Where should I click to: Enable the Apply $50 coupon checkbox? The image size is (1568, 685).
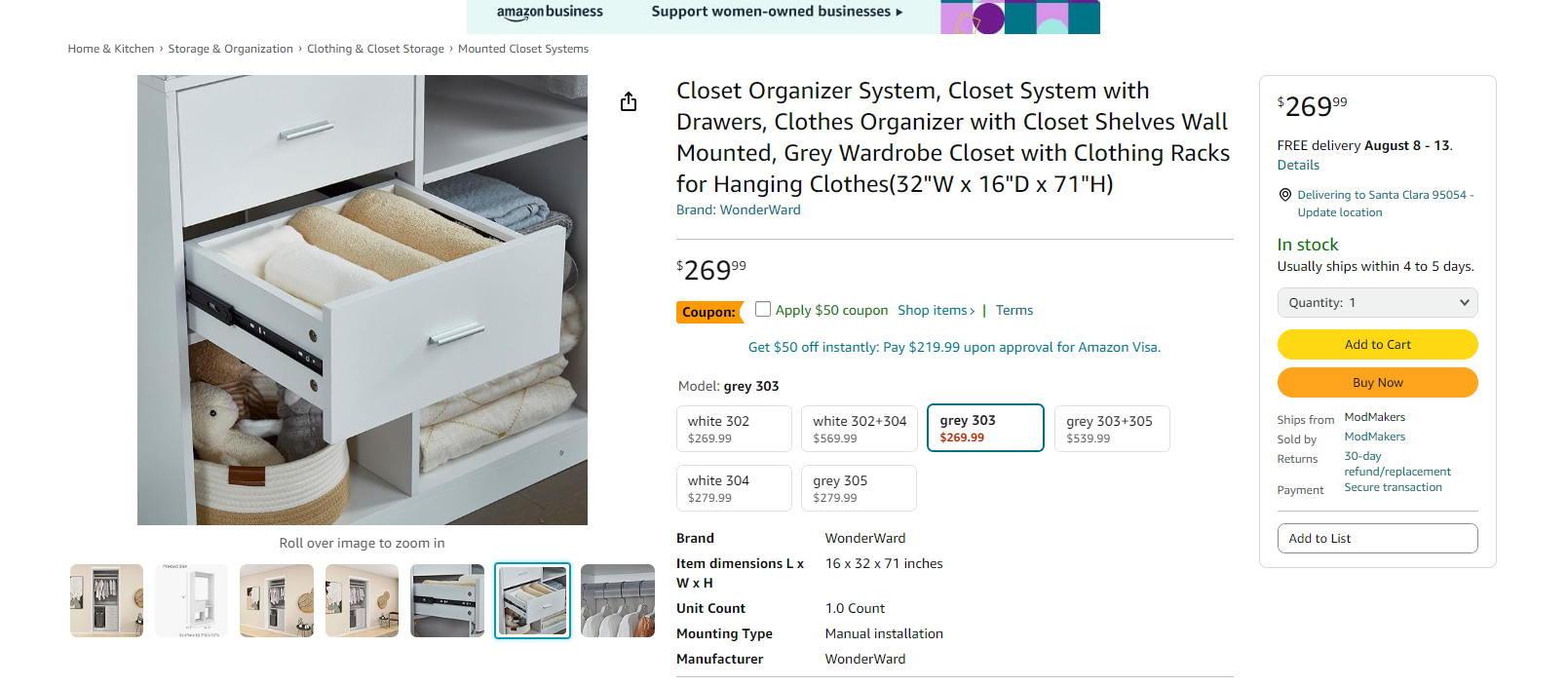coord(763,309)
